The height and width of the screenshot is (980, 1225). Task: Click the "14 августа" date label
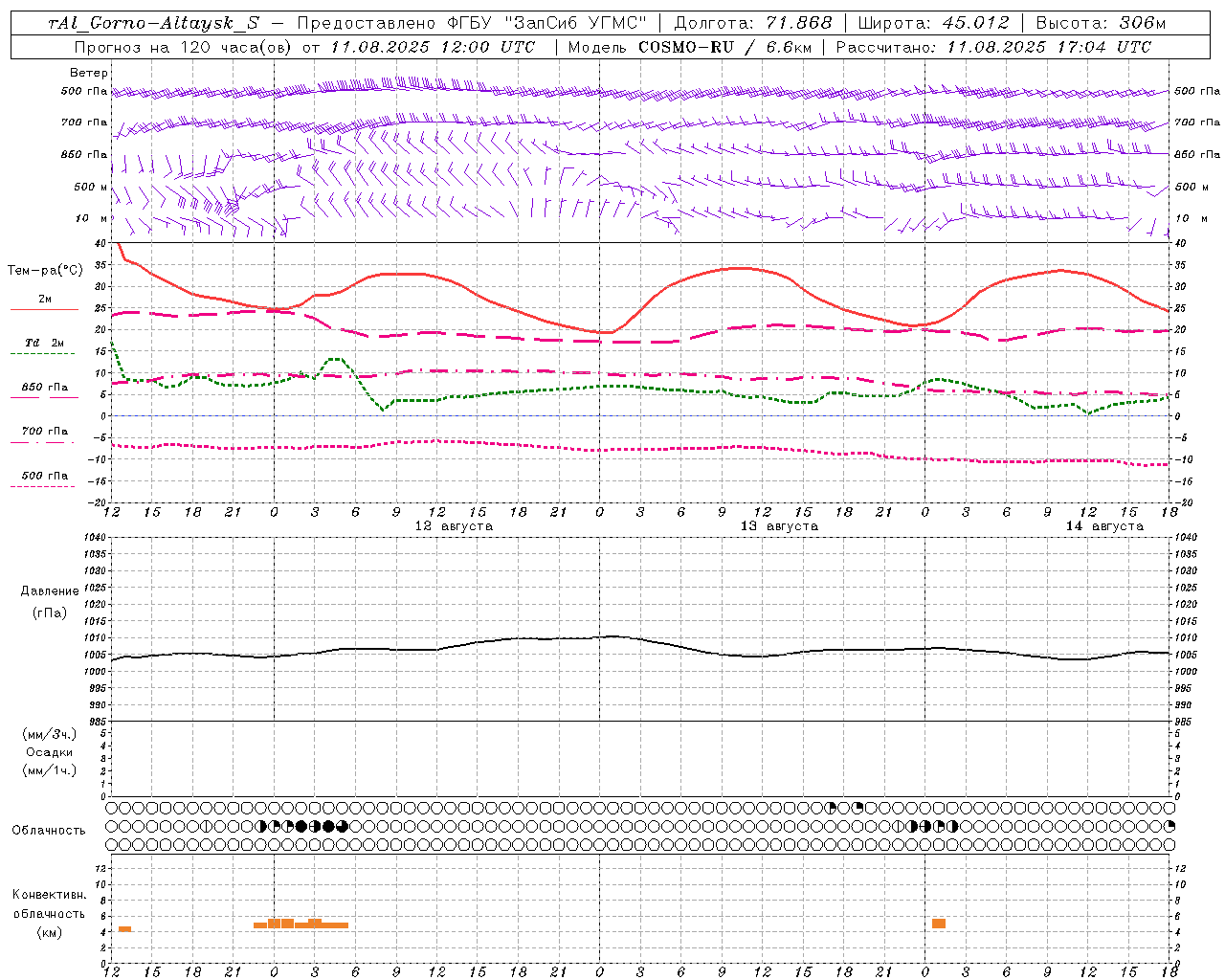pyautogui.click(x=1104, y=526)
